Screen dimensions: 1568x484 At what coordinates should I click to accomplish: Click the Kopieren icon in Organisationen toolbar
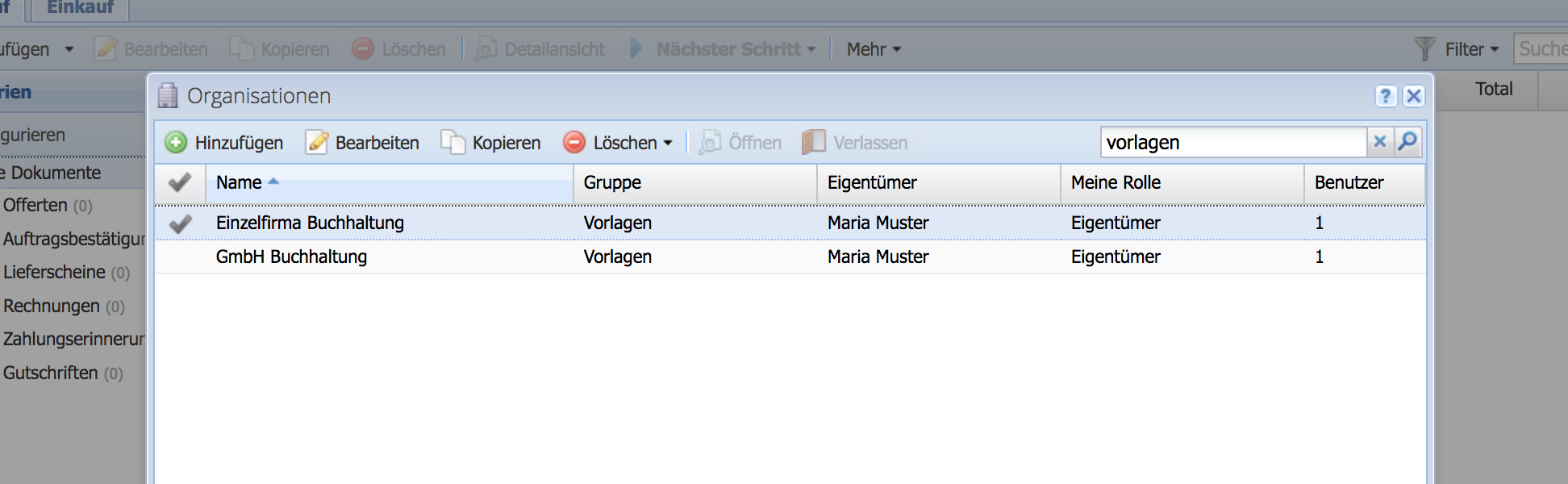(x=453, y=143)
